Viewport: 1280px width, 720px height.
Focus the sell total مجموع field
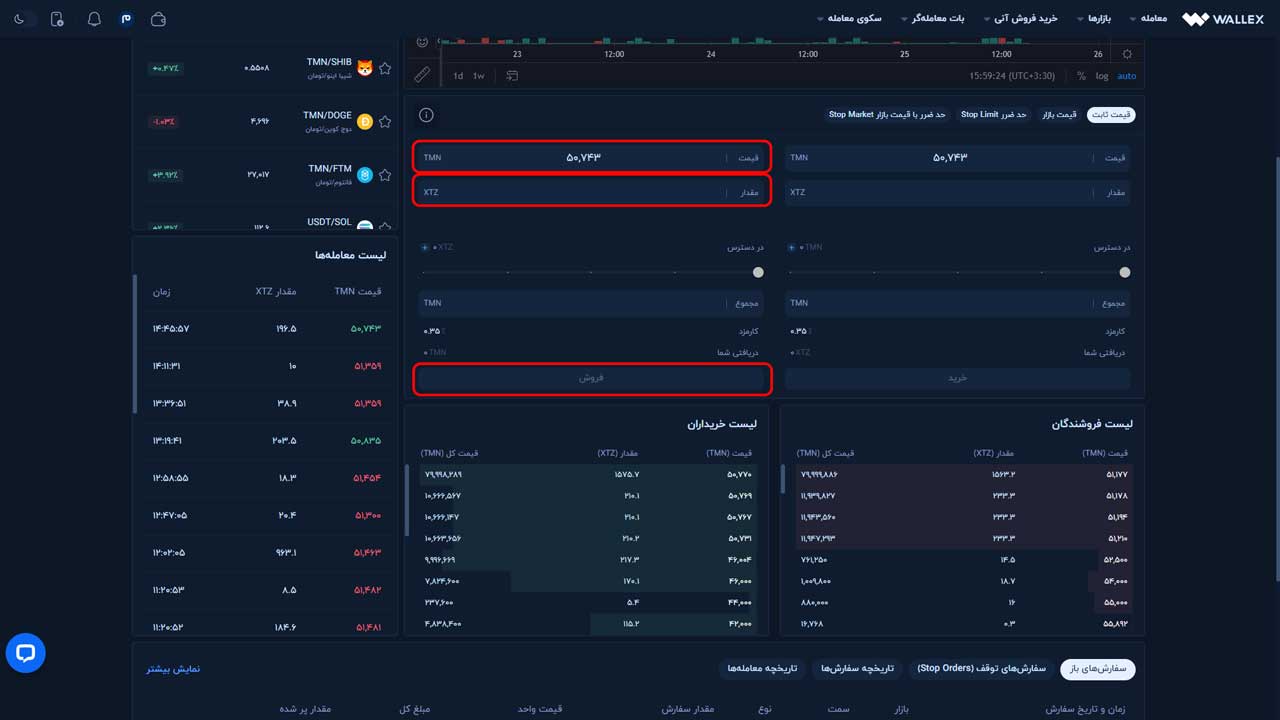592,303
